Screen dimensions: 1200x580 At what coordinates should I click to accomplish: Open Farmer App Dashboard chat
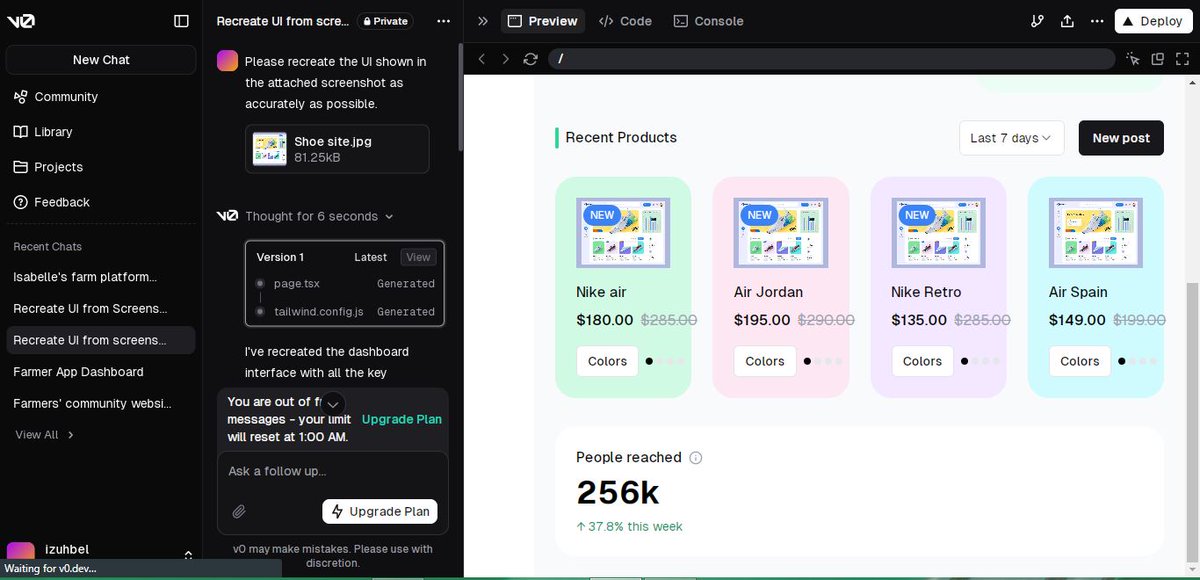[100, 372]
